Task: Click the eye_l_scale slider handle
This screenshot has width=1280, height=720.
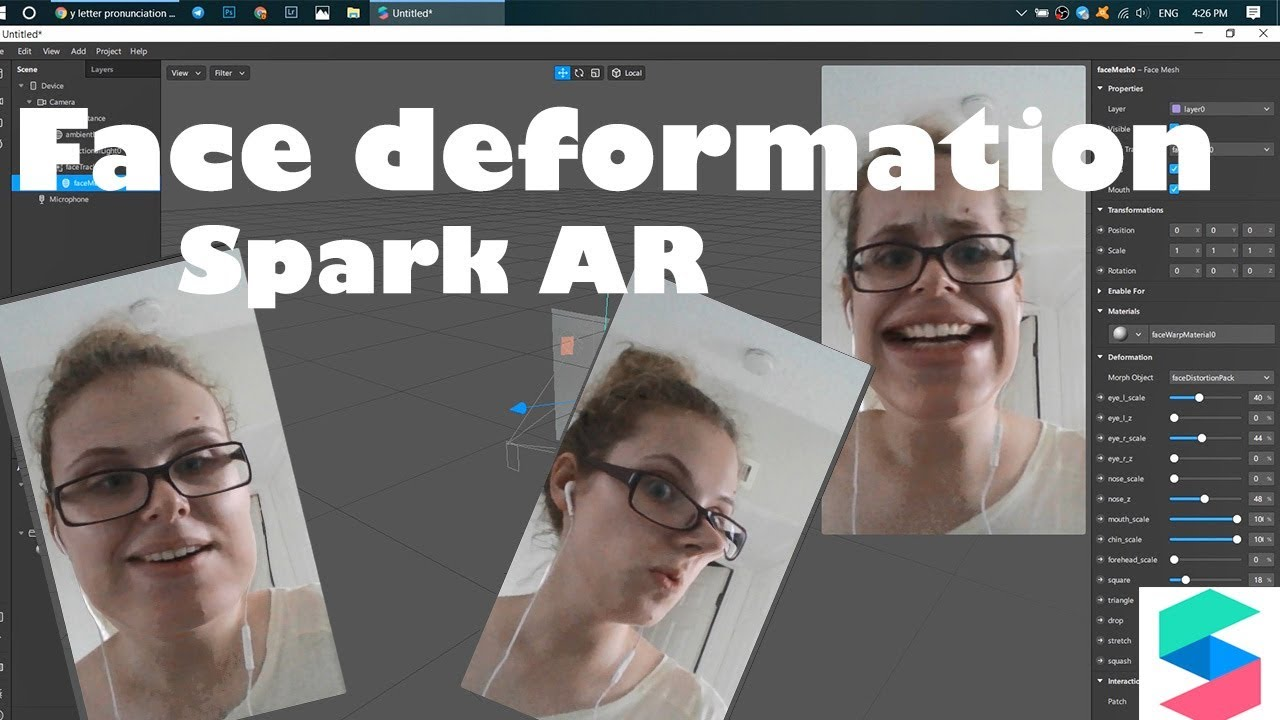Action: coord(1199,398)
